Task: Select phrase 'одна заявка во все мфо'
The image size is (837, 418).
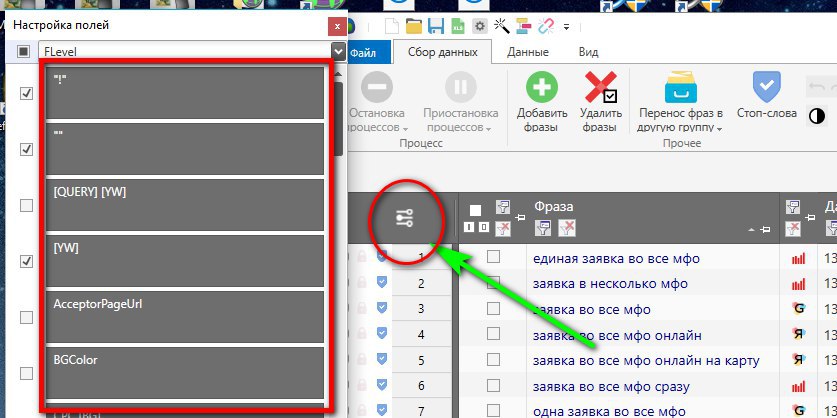Action: tap(609, 412)
